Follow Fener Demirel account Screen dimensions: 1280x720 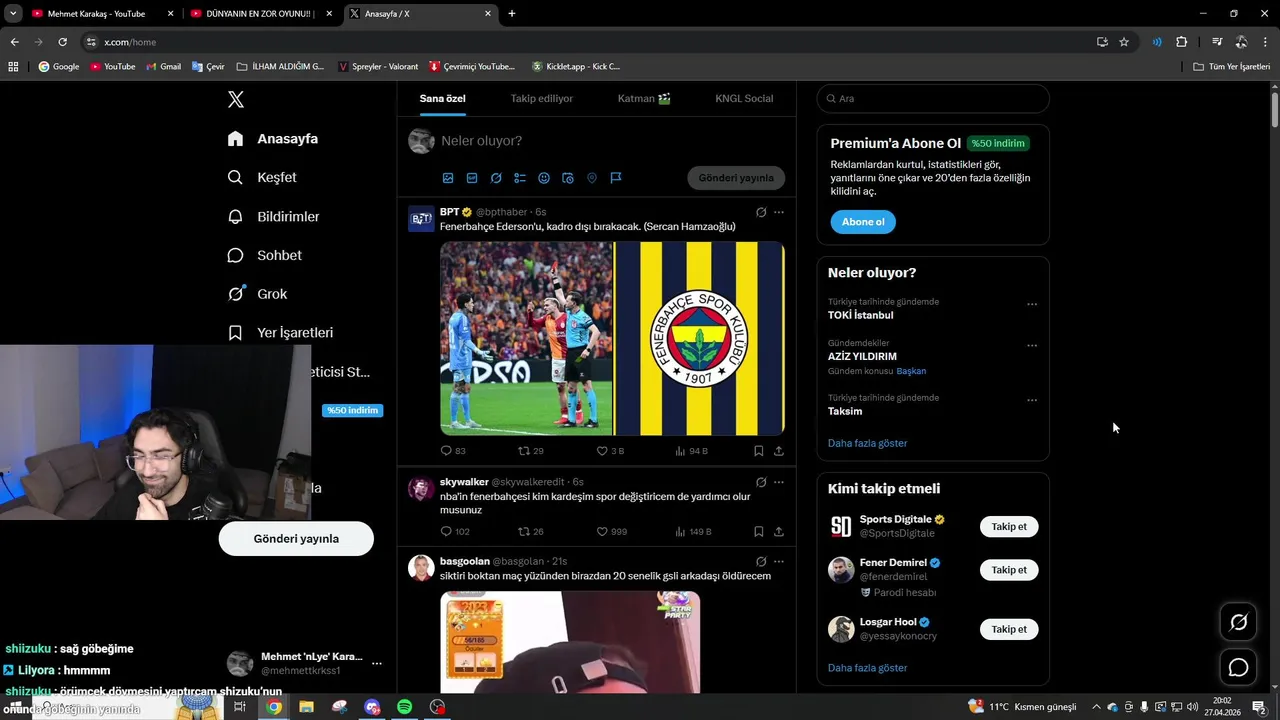(1009, 570)
